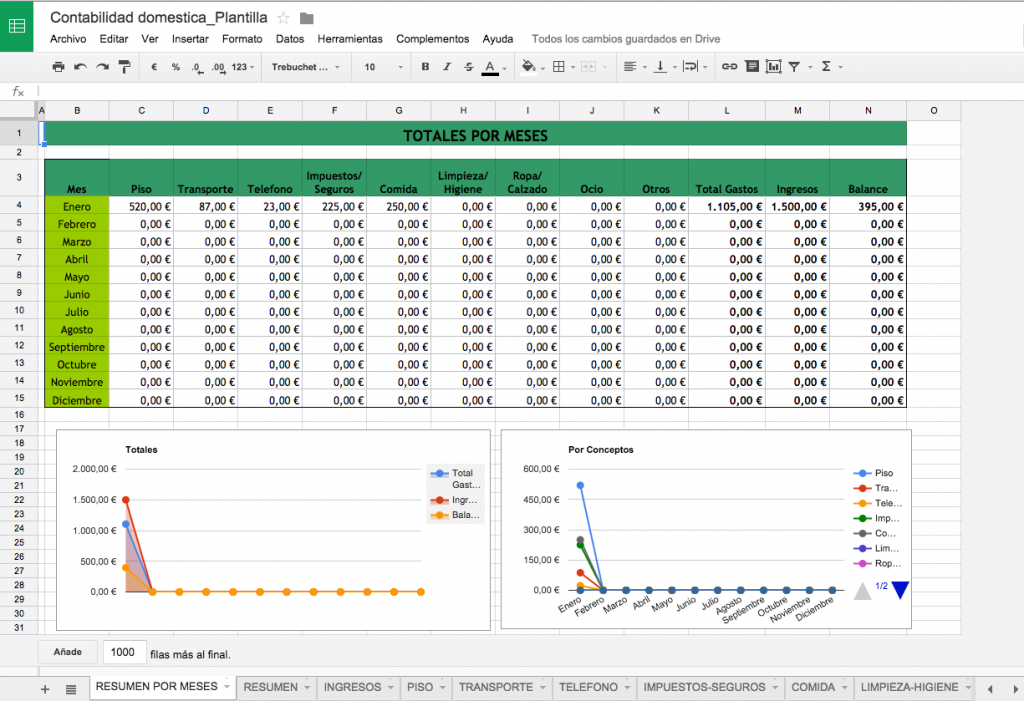Select the paint format tool

124,67
